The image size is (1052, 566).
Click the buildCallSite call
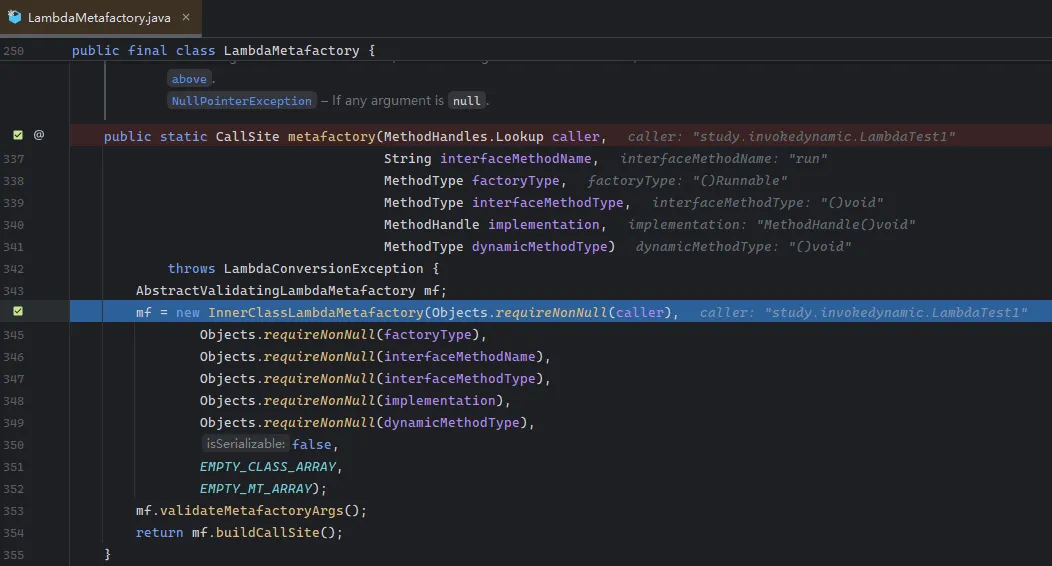click(x=267, y=533)
